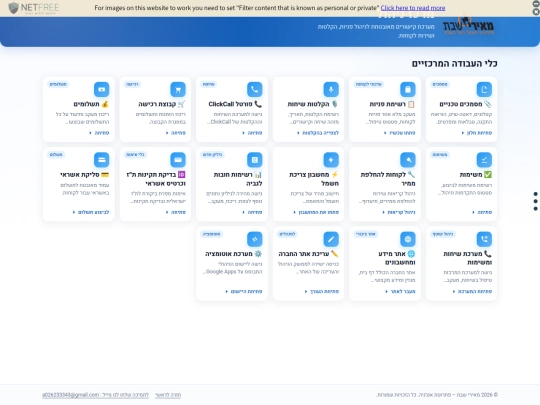Select the automation system arrows icon
The image size is (540, 405).
[255, 239]
